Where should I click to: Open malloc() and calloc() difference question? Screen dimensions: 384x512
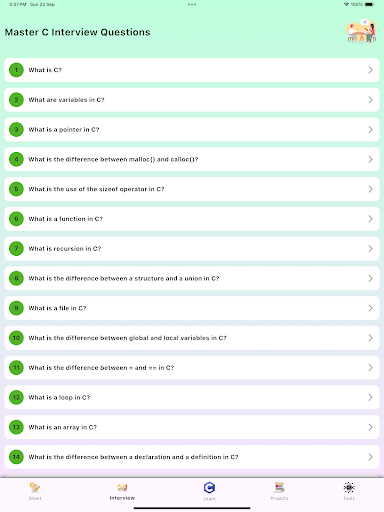(x=192, y=159)
